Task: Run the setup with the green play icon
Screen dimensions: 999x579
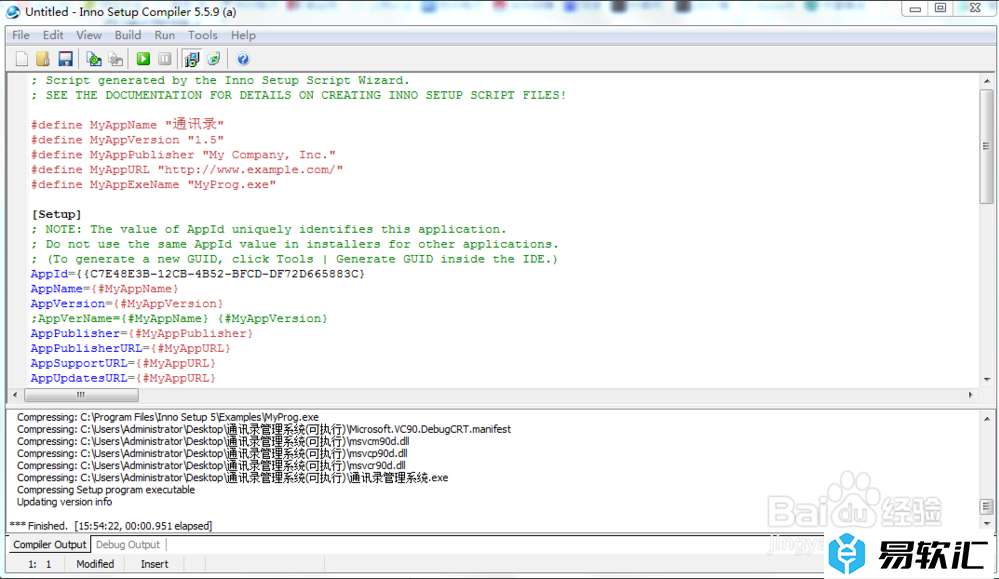Action: point(143,59)
